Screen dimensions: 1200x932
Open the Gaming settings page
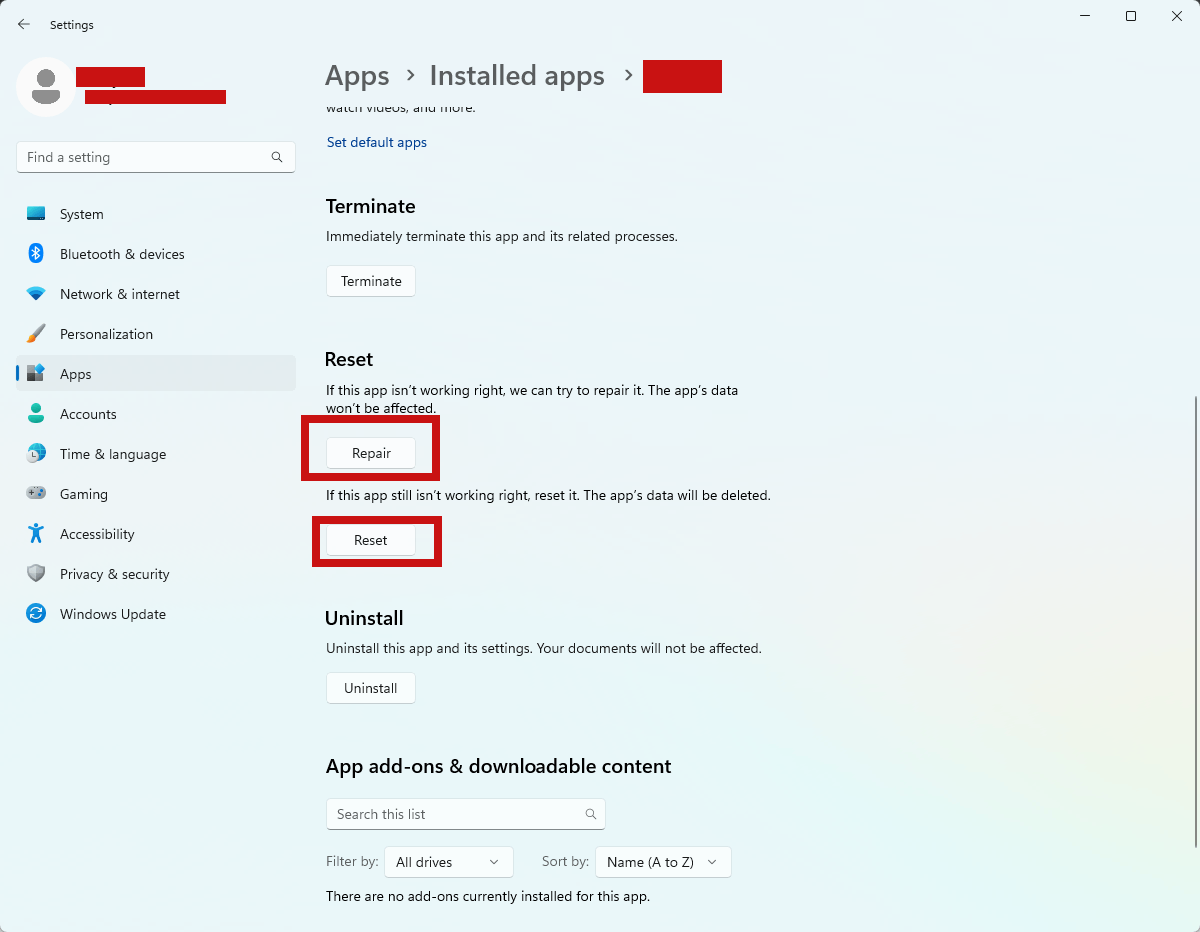[156, 494]
